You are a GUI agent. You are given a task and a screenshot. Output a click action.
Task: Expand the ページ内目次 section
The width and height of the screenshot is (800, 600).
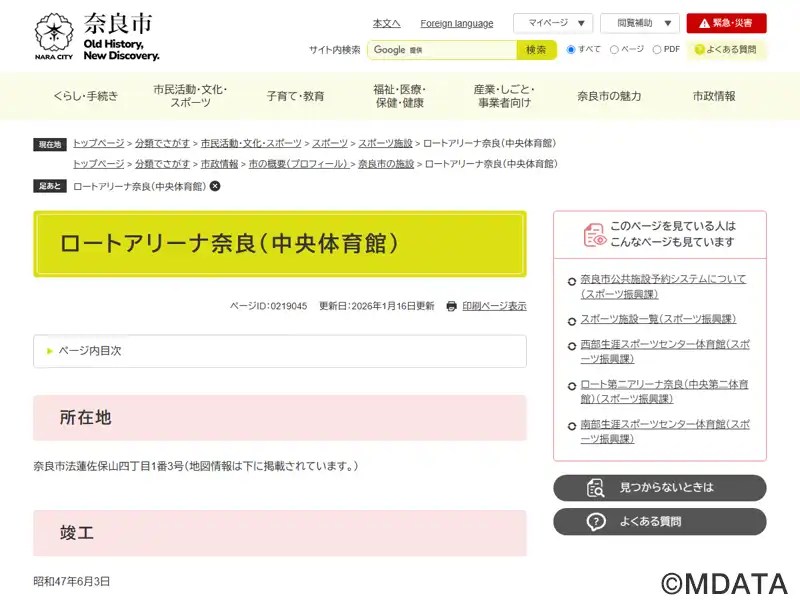(x=280, y=351)
